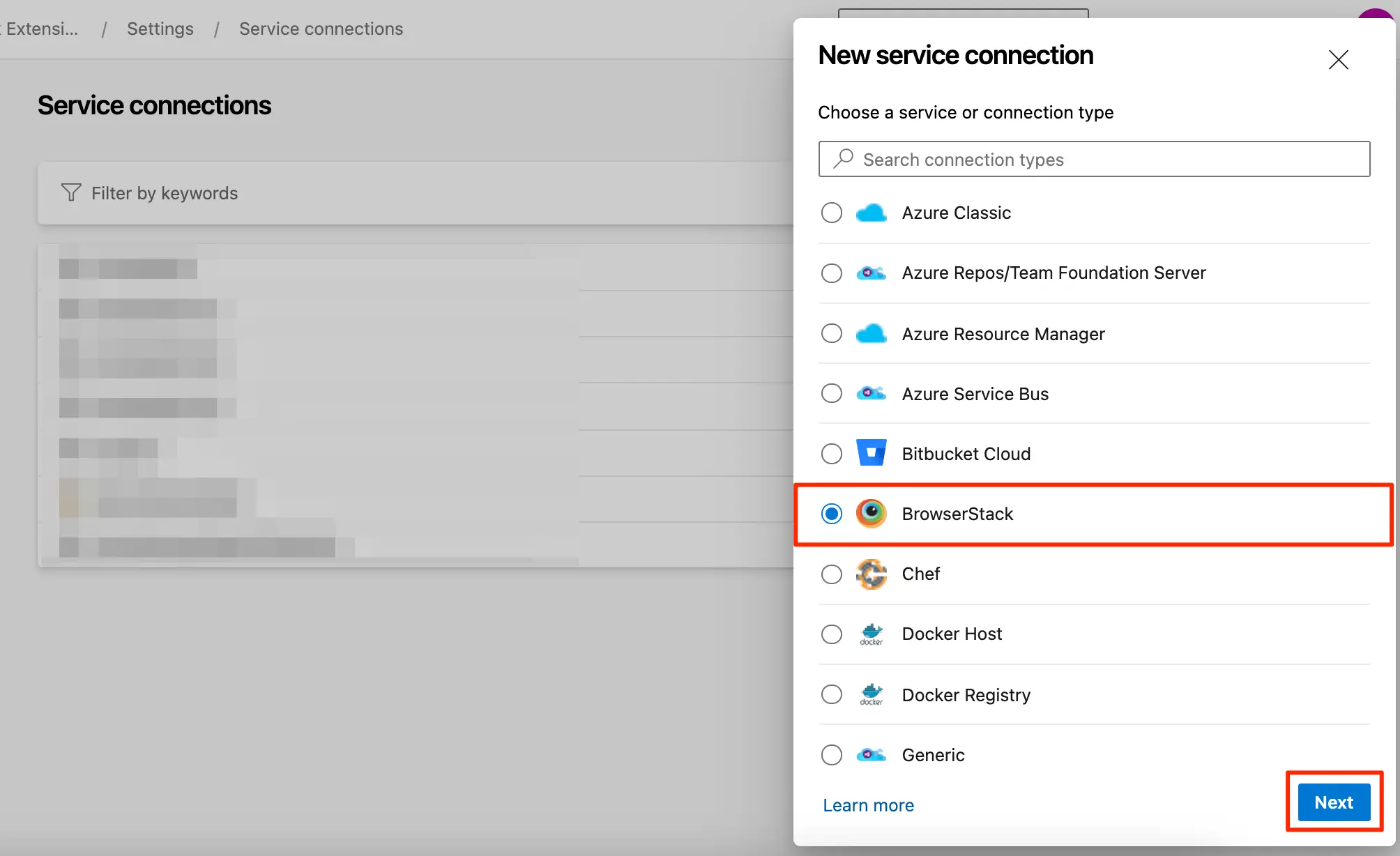This screenshot has height=856, width=1400.
Task: Open the Settings breadcrumb
Action: point(160,29)
